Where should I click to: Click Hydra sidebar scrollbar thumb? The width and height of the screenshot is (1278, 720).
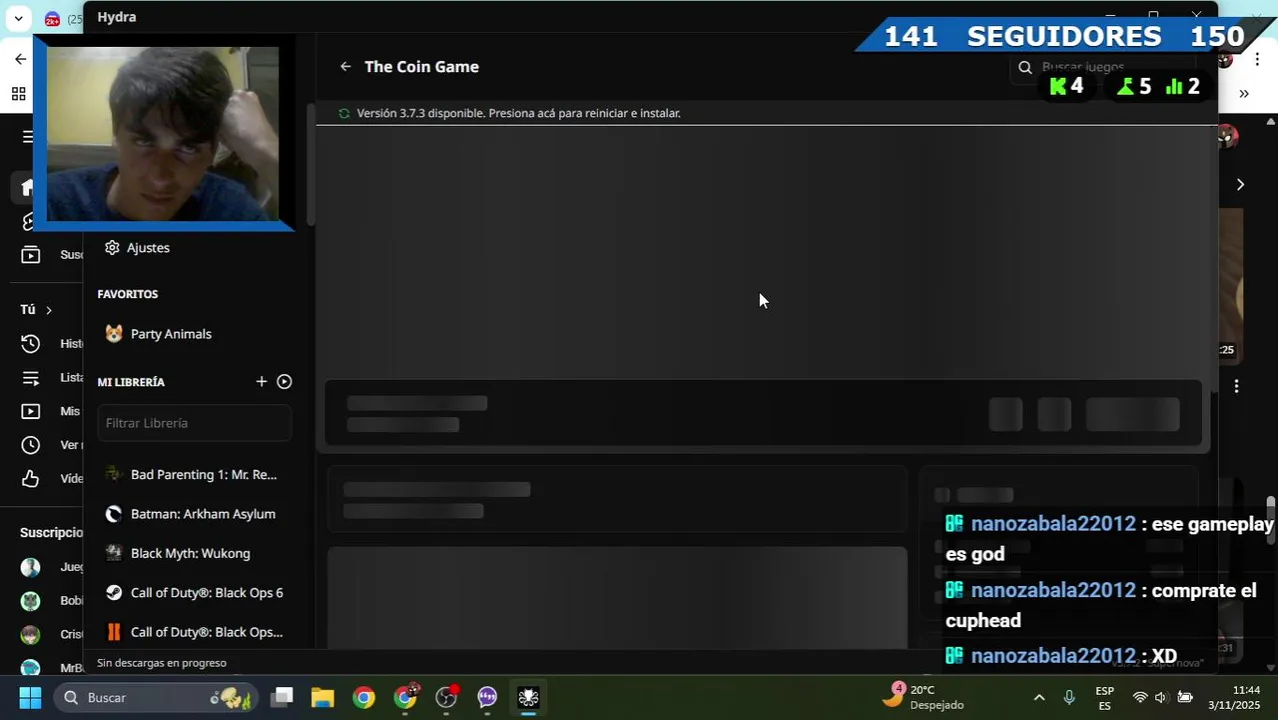(311, 165)
